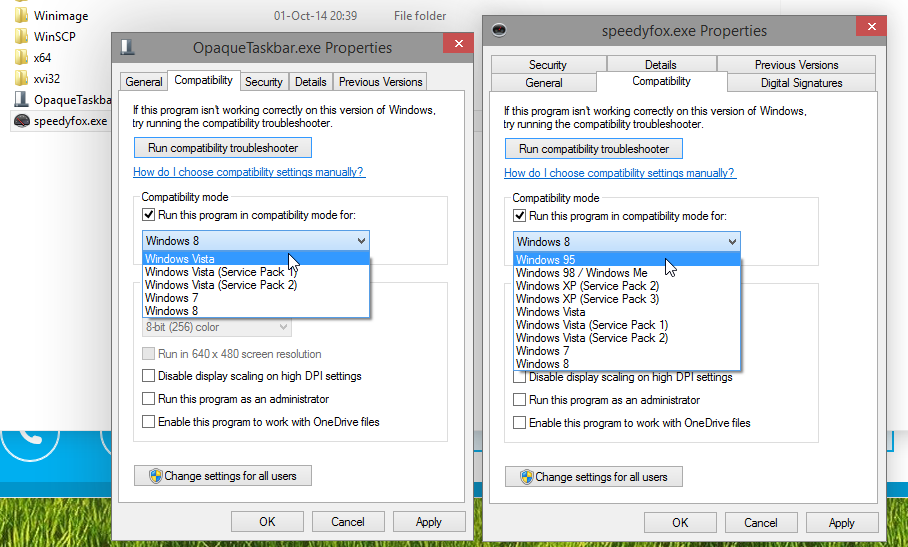The height and width of the screenshot is (547, 908).
Task: Open manual compatibility settings help link in speedyfox
Action: 620,173
